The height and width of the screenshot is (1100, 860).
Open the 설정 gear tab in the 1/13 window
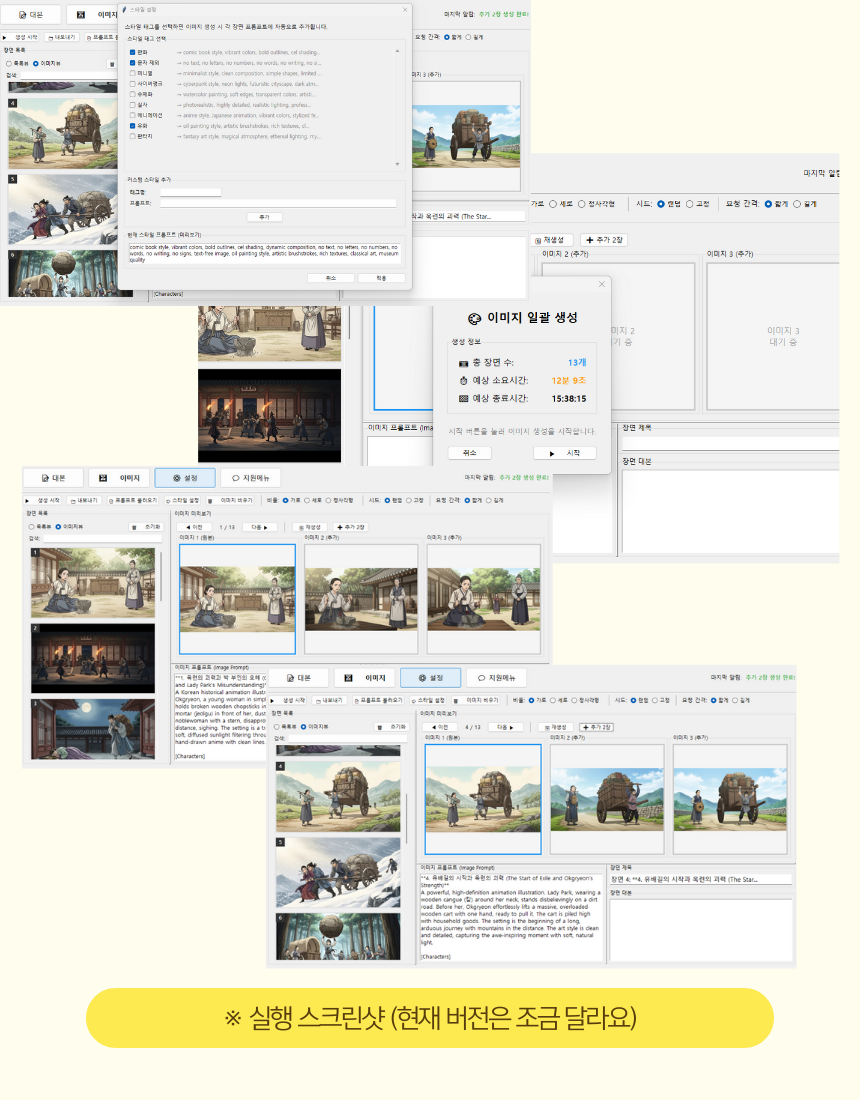pyautogui.click(x=184, y=478)
